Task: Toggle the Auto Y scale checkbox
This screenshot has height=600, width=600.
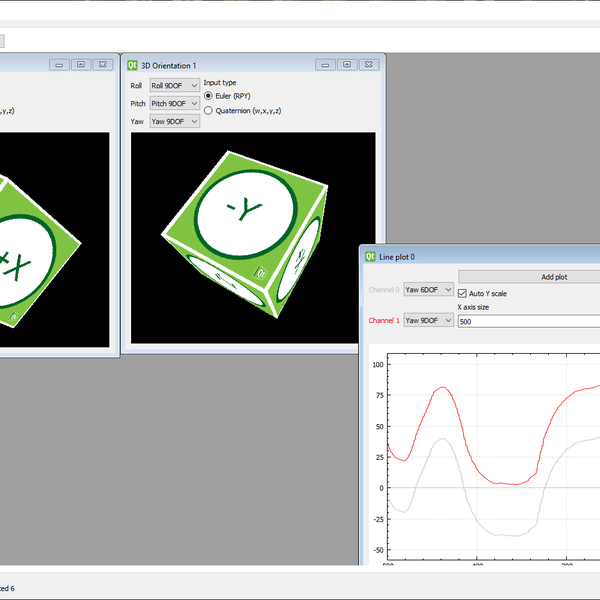Action: coord(462,293)
